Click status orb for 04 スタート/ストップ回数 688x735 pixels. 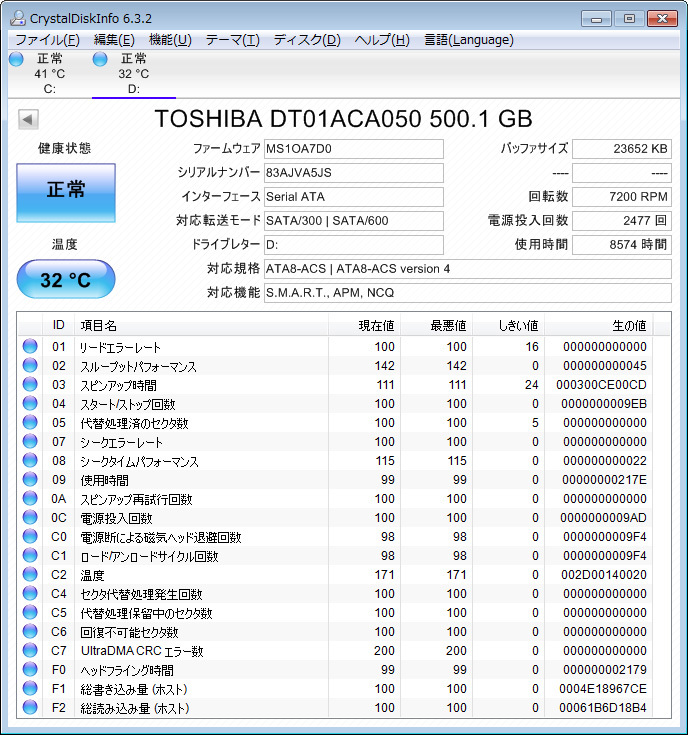click(30, 403)
